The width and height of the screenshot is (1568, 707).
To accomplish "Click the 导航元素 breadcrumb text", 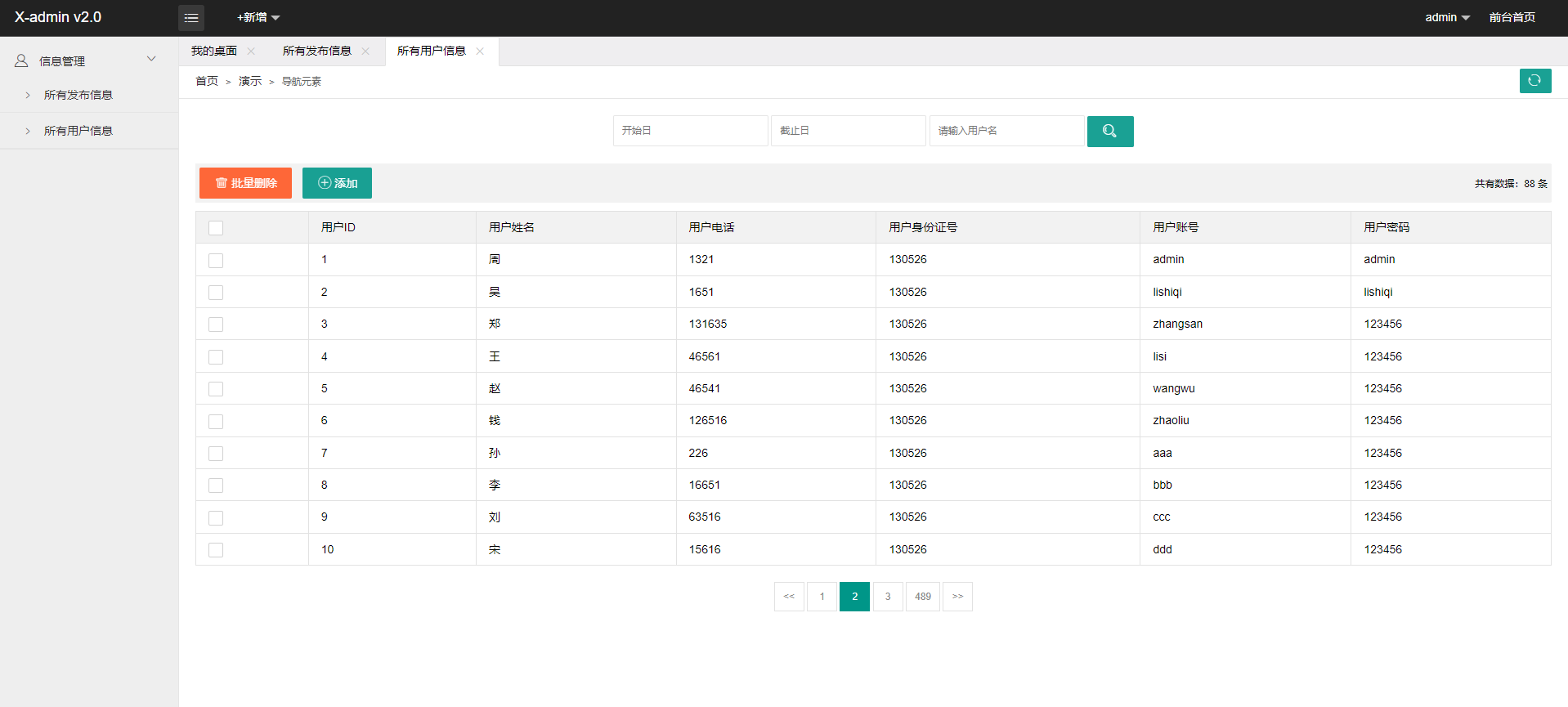I will [x=302, y=82].
